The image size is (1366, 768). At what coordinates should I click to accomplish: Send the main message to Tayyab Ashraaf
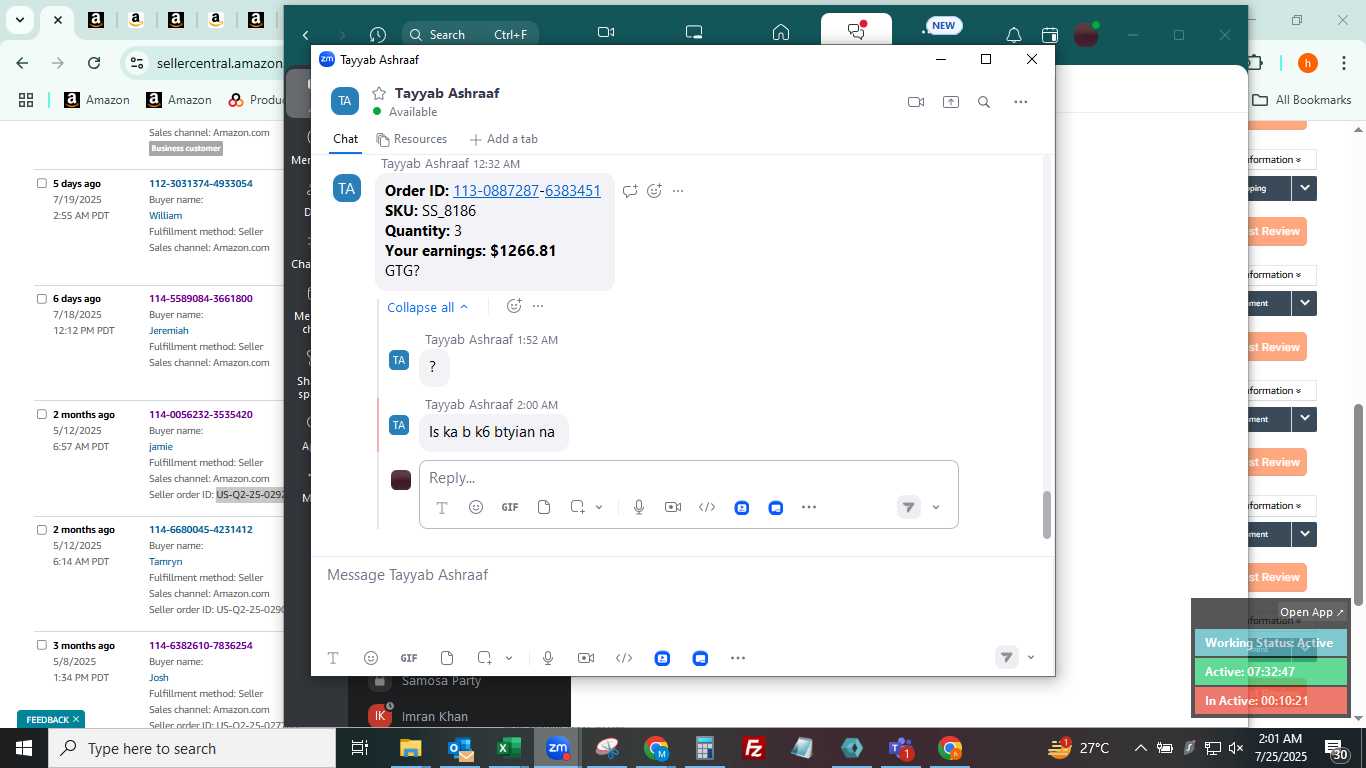tap(1007, 657)
